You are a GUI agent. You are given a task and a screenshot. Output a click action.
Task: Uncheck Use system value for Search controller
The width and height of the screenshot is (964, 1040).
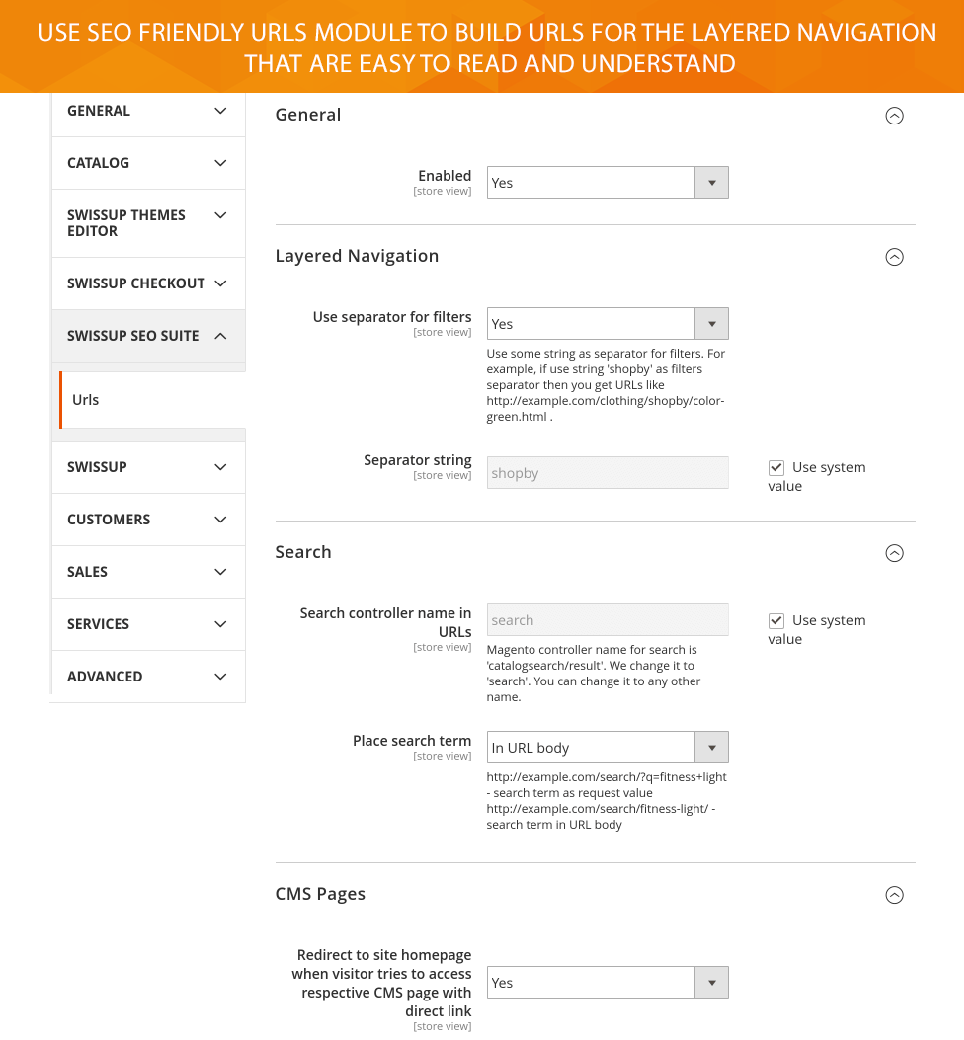click(776, 621)
